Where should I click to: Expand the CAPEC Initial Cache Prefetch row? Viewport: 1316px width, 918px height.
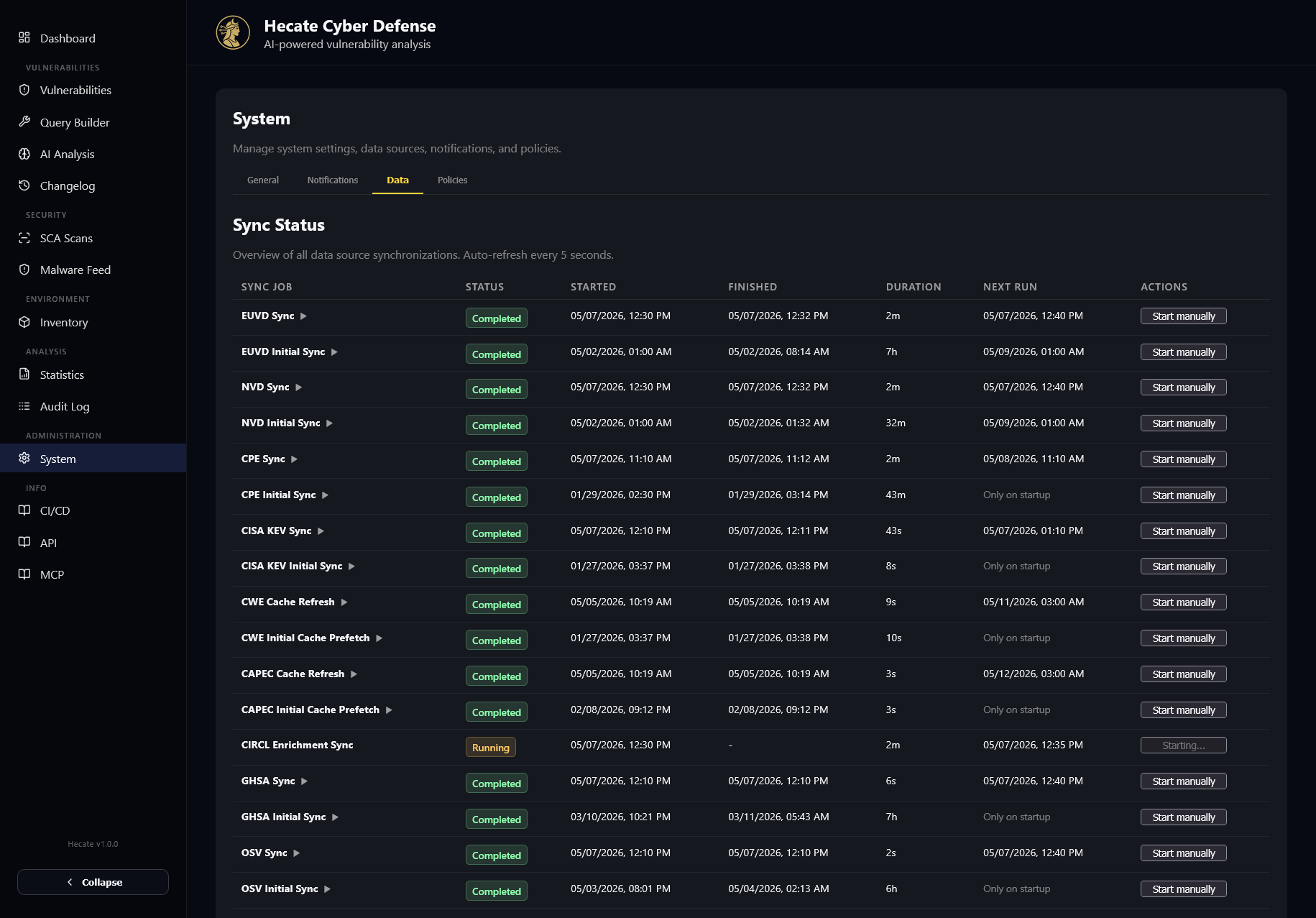tap(389, 710)
